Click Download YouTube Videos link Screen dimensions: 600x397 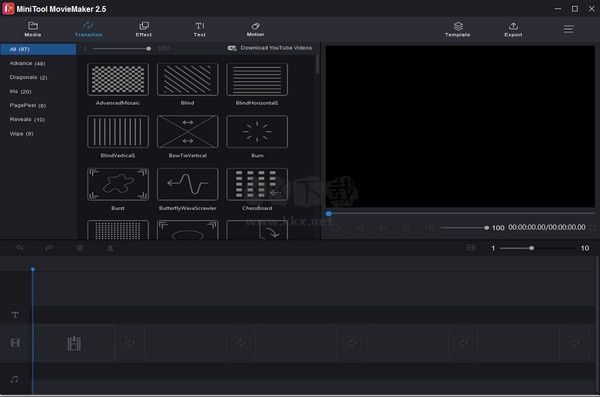coord(276,48)
